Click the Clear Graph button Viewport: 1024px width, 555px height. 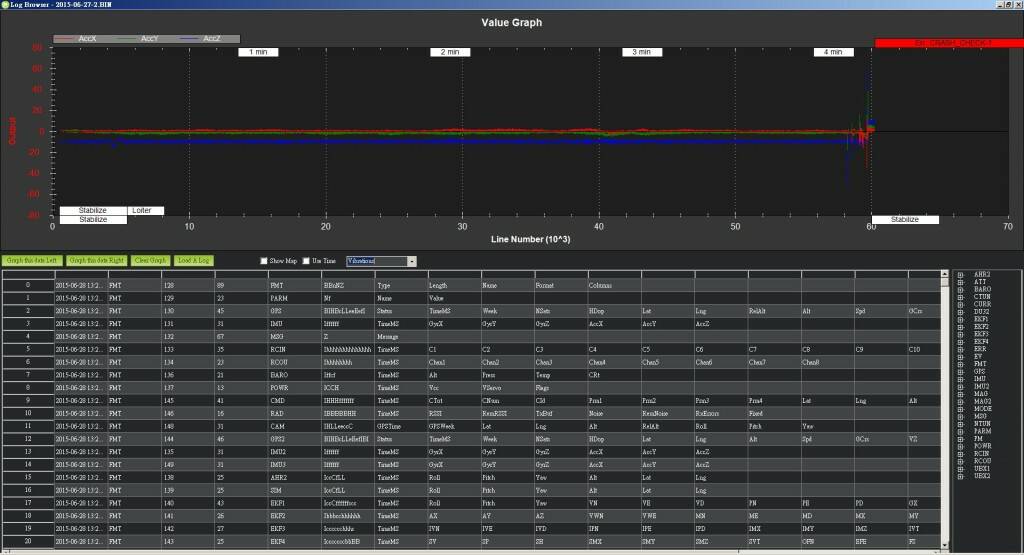pos(150,261)
